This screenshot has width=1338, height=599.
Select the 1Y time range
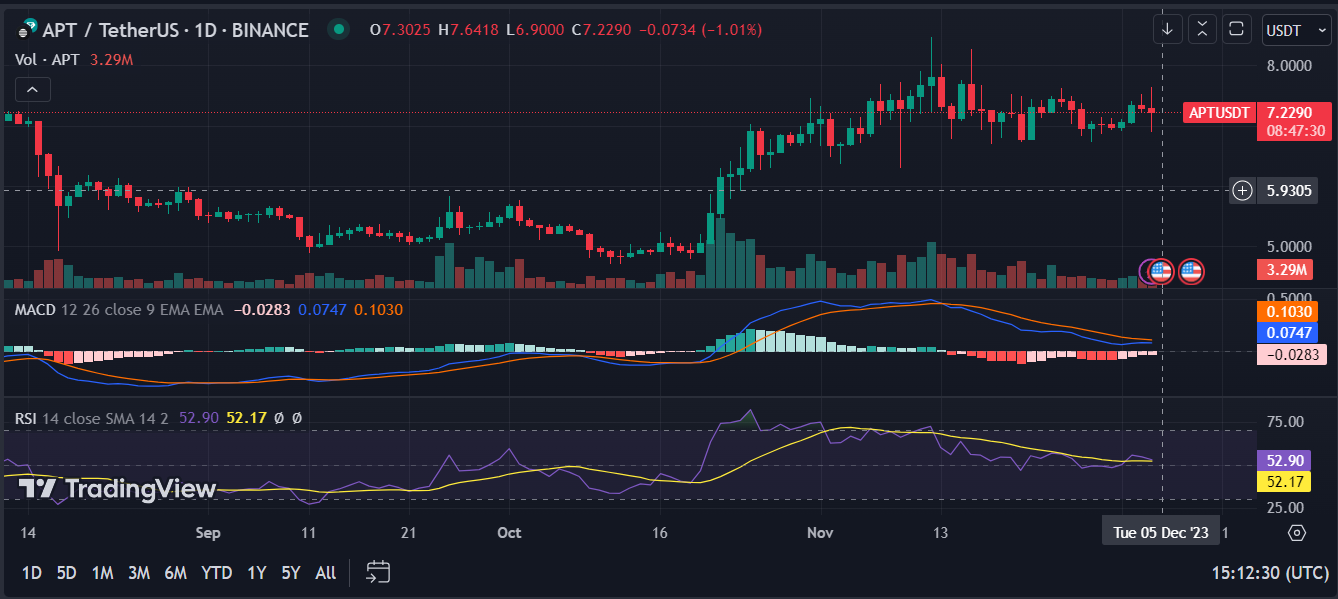(x=257, y=573)
